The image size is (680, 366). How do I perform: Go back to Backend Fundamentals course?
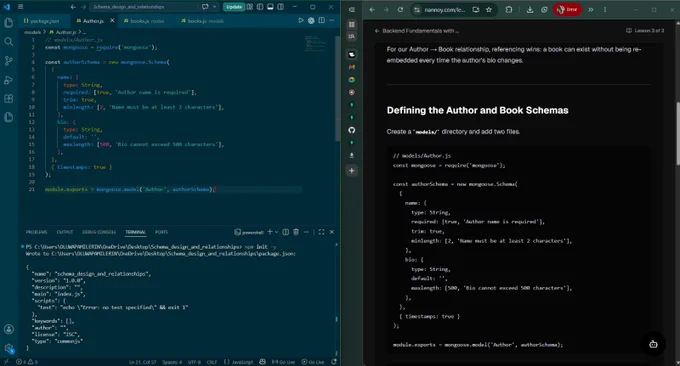click(417, 31)
